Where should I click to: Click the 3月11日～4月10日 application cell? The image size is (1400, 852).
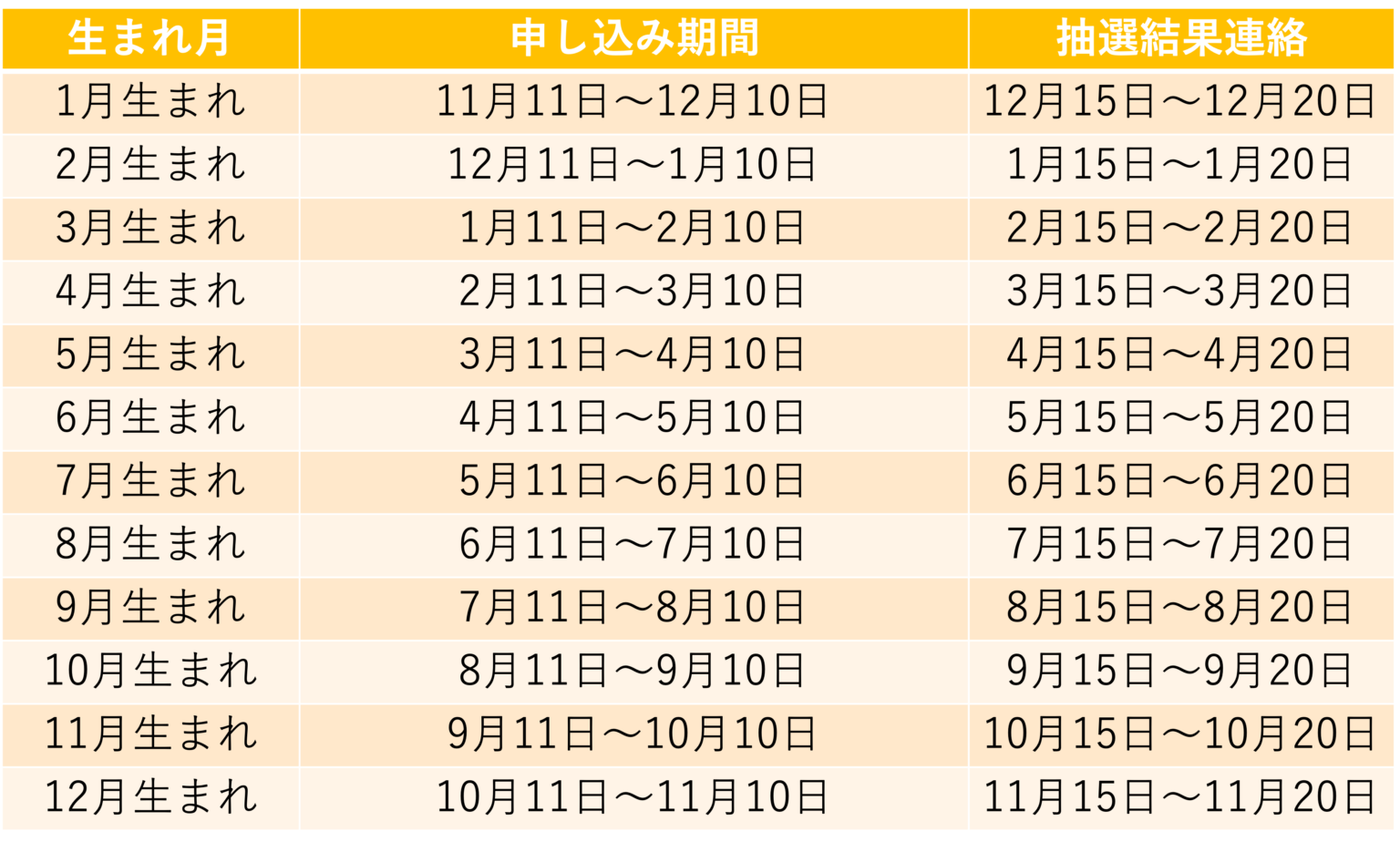(633, 354)
